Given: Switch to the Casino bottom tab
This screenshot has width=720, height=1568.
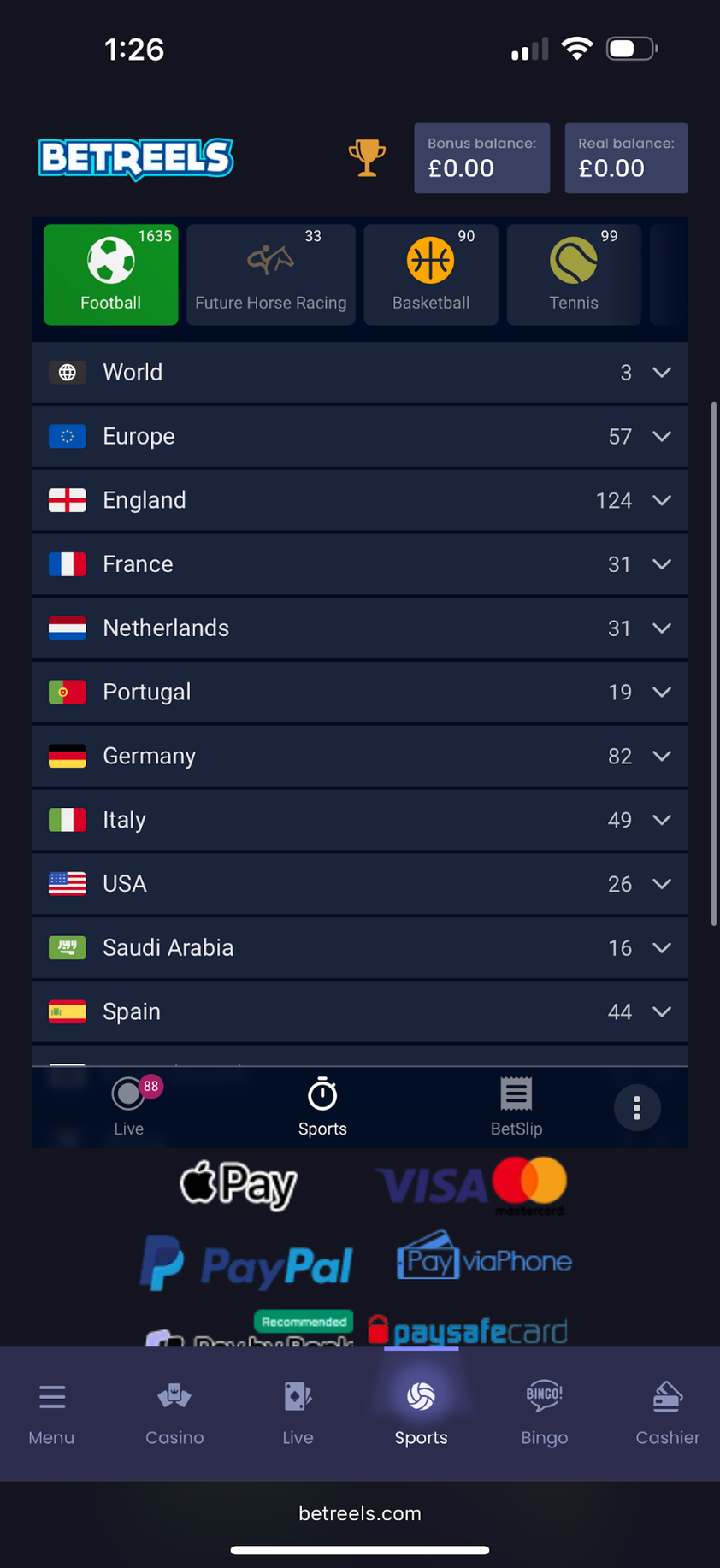Looking at the screenshot, I should (x=174, y=1412).
